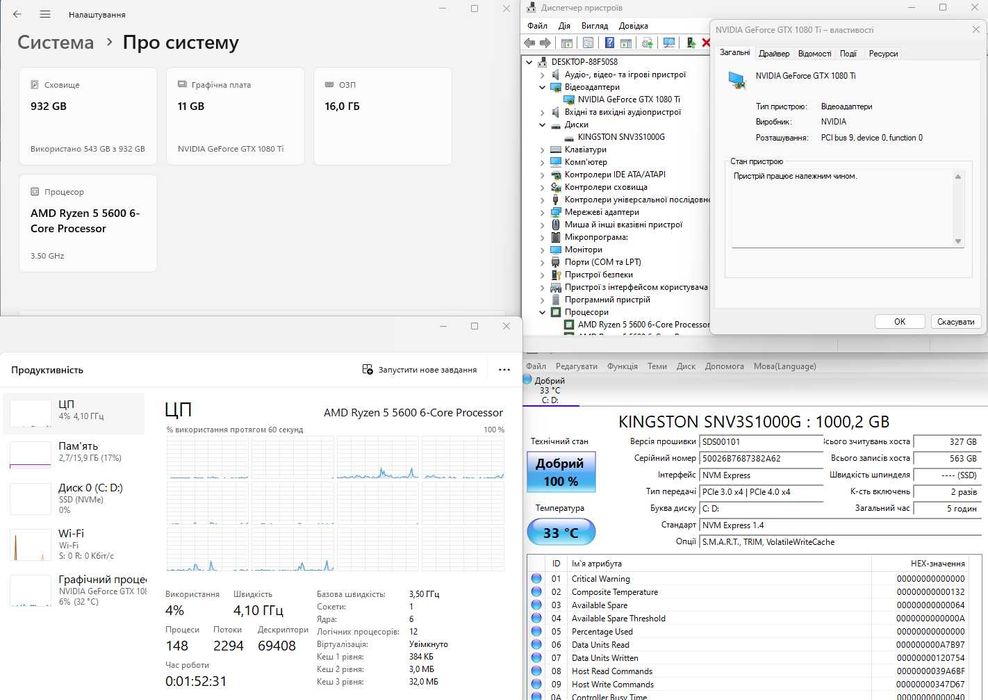Select Wi-Fi in Task Manager sidebar
This screenshot has height=700, width=988.
[x=74, y=544]
